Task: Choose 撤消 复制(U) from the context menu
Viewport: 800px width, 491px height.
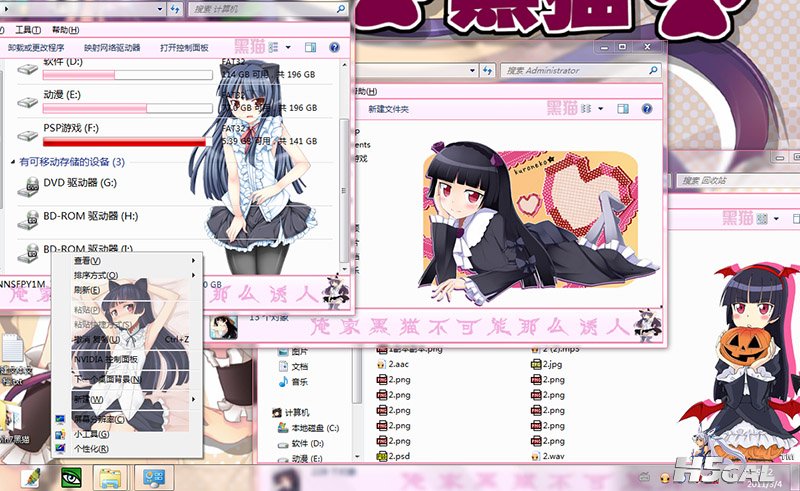Action: coord(97,339)
